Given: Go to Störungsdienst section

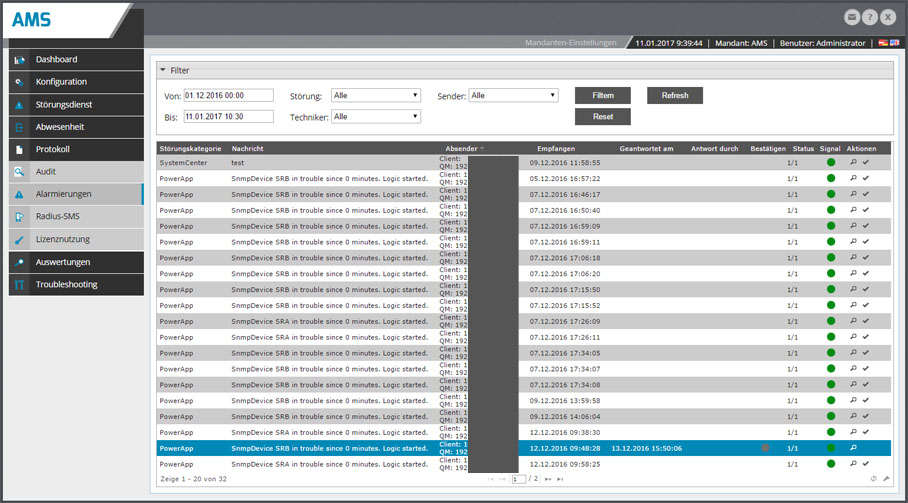Looking at the screenshot, I should (x=76, y=105).
